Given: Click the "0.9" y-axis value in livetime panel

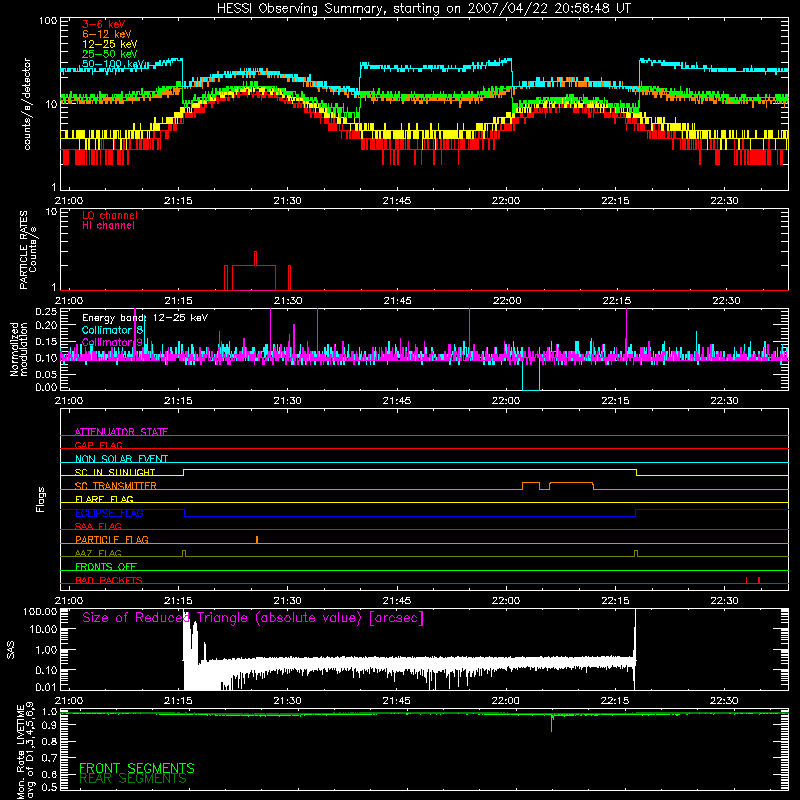Looking at the screenshot, I should tap(49, 727).
